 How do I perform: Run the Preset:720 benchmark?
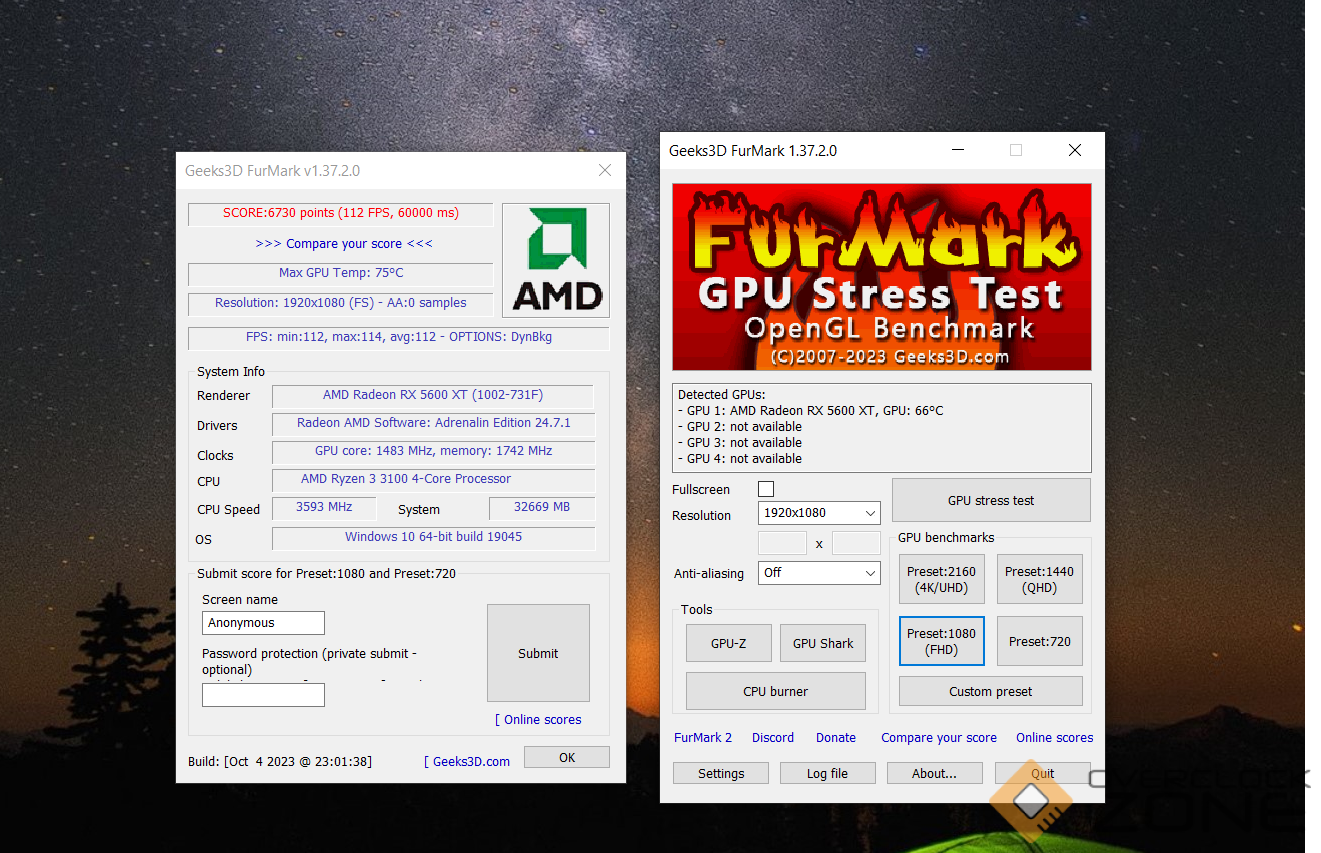click(x=1040, y=641)
